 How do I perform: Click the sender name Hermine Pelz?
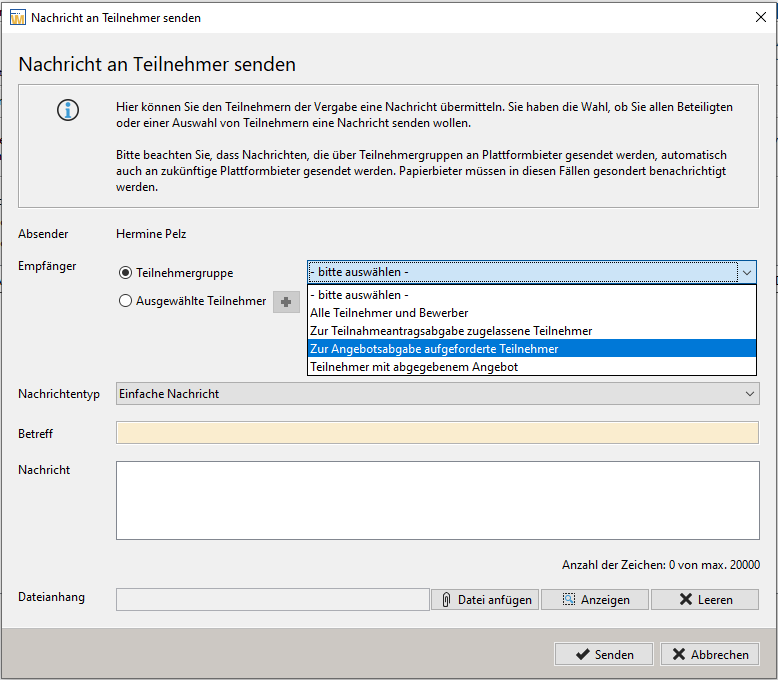[151, 234]
